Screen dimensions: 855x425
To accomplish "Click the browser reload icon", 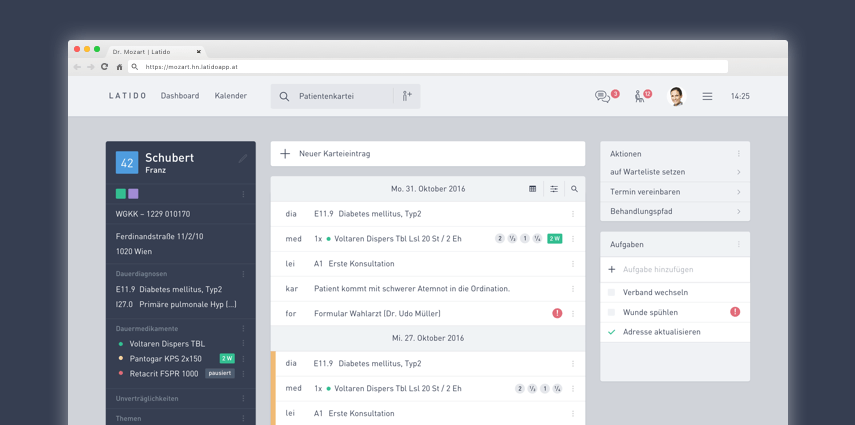I will pyautogui.click(x=104, y=67).
